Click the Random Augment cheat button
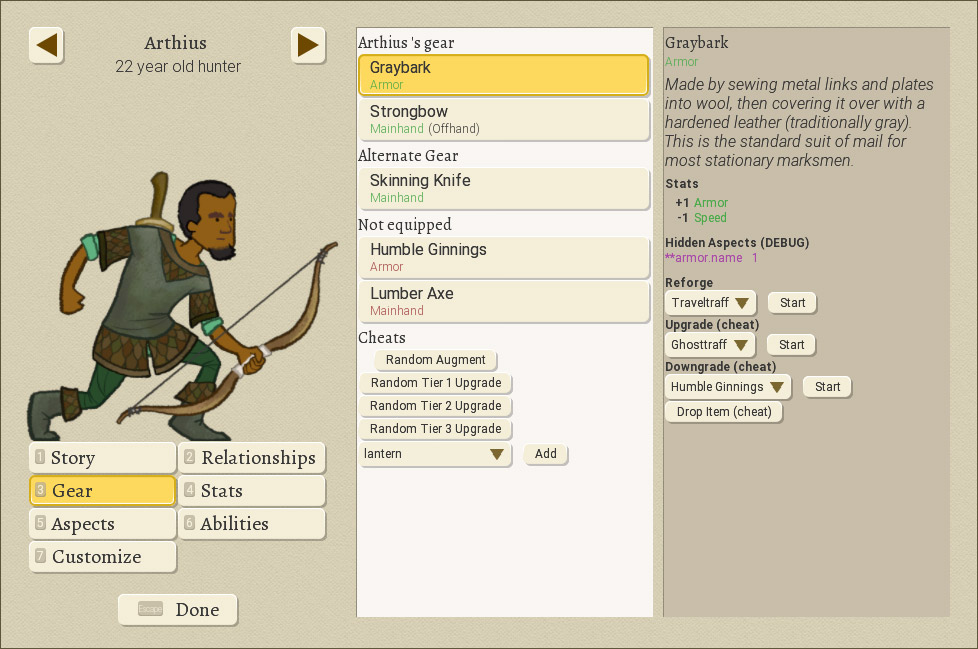This screenshot has width=978, height=649. coord(436,360)
